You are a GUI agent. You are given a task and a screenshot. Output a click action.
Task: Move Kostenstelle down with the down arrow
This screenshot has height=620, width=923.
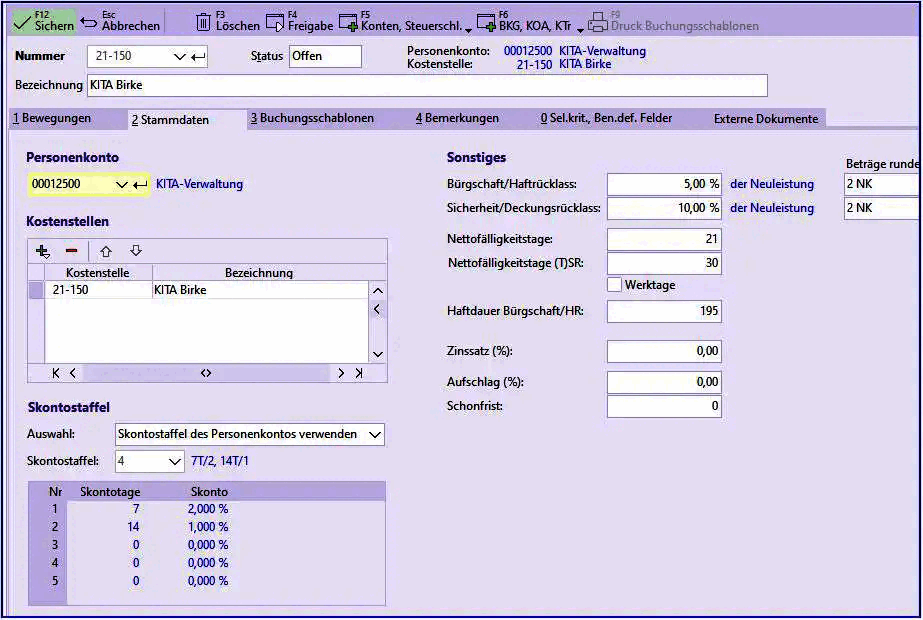[136, 251]
